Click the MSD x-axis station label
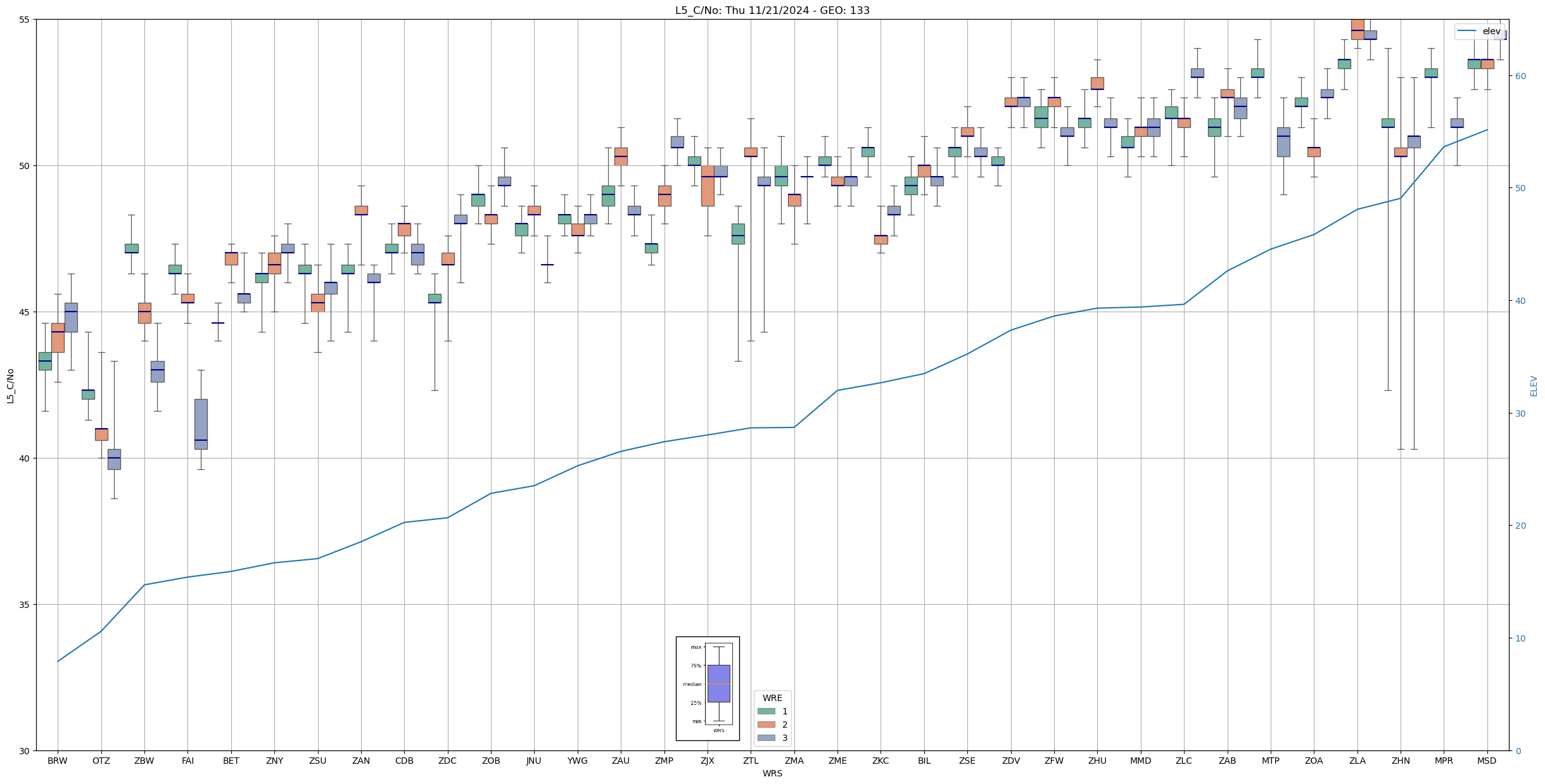Image resolution: width=1545 pixels, height=784 pixels. pos(1487,761)
